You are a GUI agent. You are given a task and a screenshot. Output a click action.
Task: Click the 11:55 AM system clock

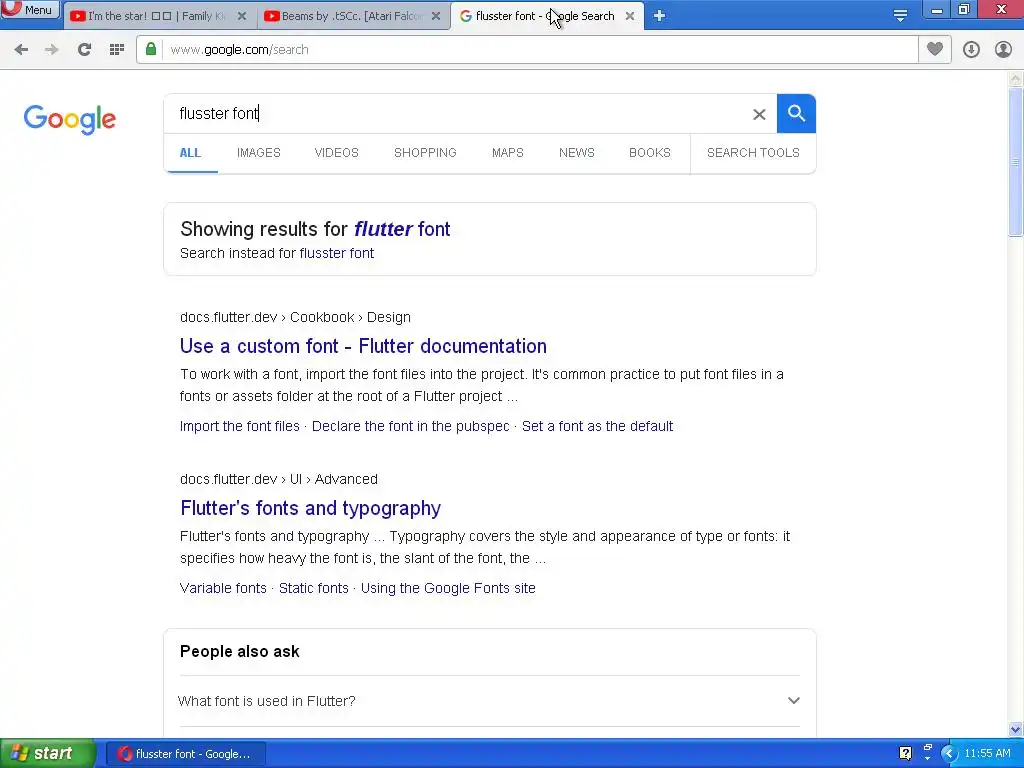pos(987,754)
